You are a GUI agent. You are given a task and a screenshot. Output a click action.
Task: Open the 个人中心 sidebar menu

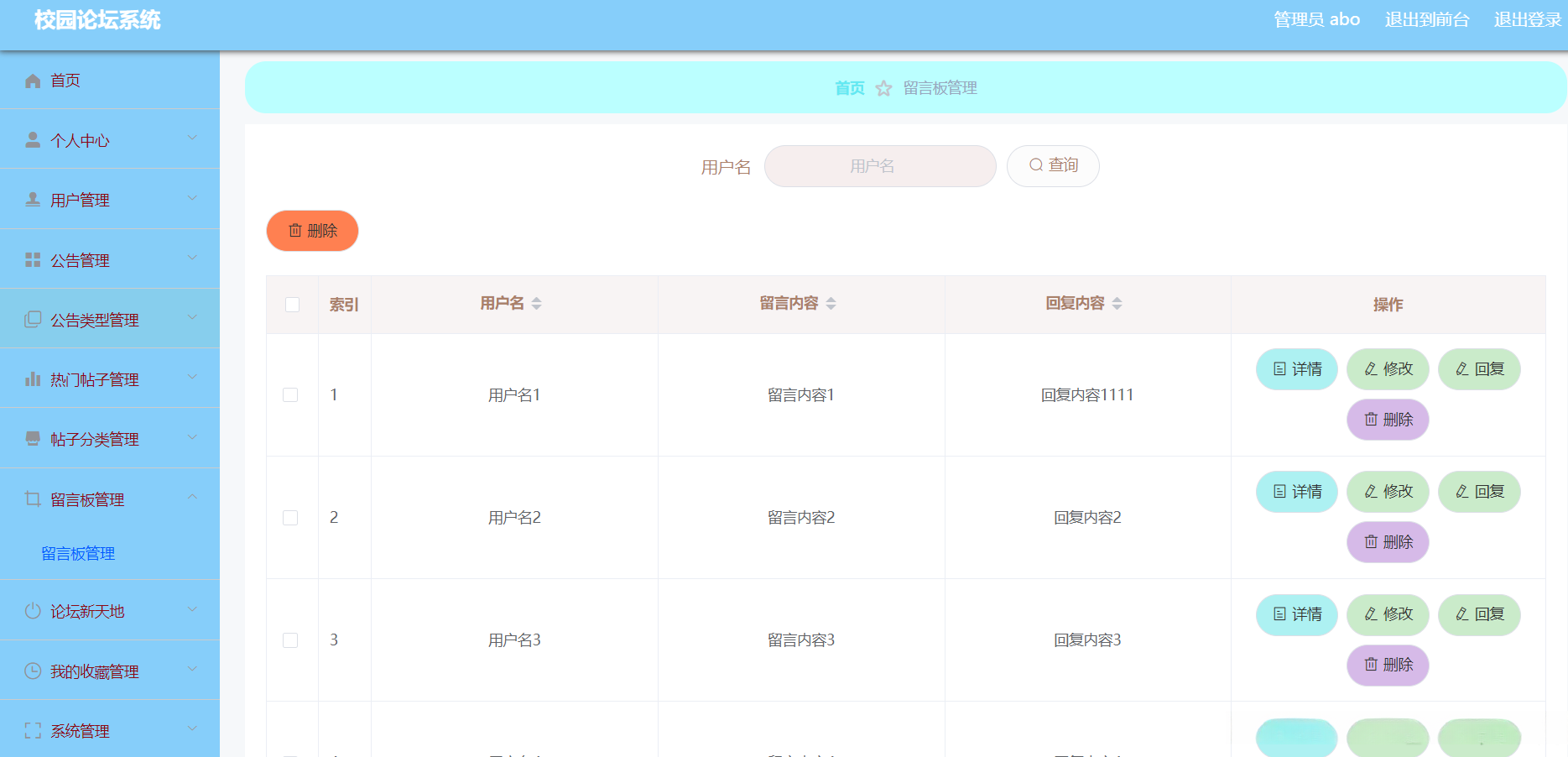point(110,140)
